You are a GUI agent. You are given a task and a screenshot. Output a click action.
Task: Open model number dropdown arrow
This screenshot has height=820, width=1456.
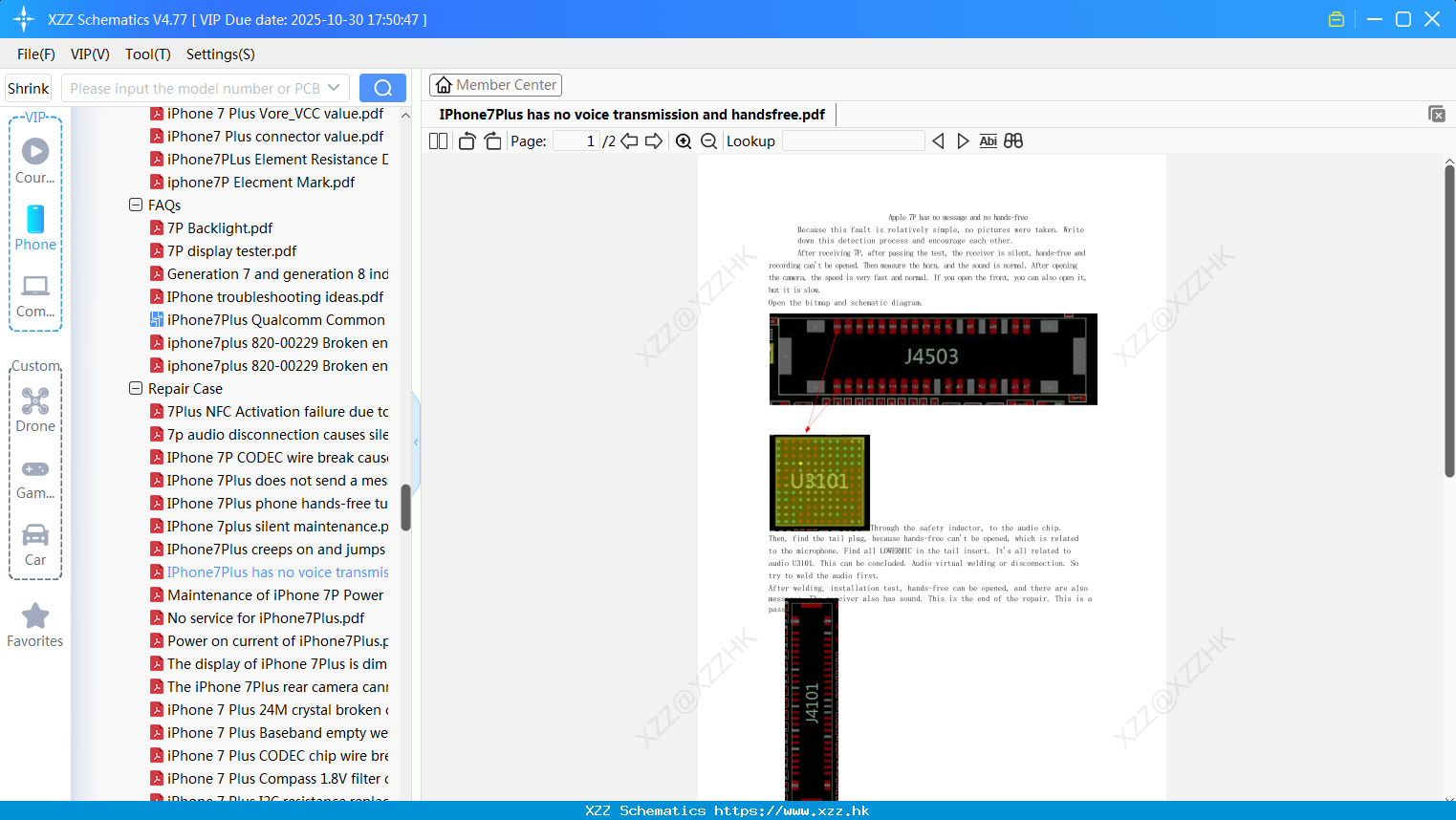click(x=334, y=88)
